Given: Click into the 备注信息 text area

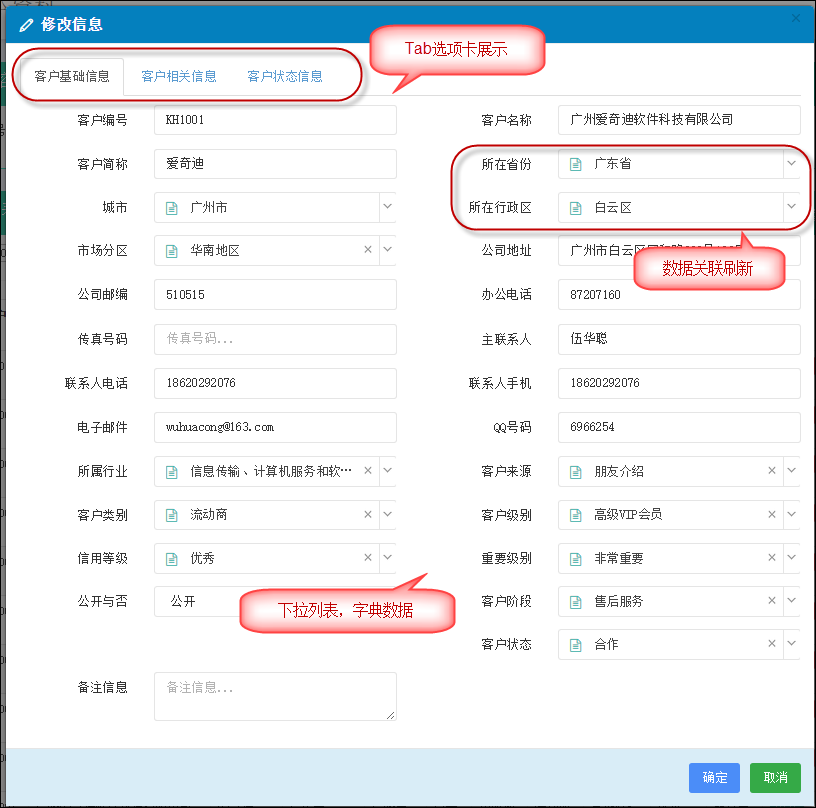Looking at the screenshot, I should [x=275, y=696].
